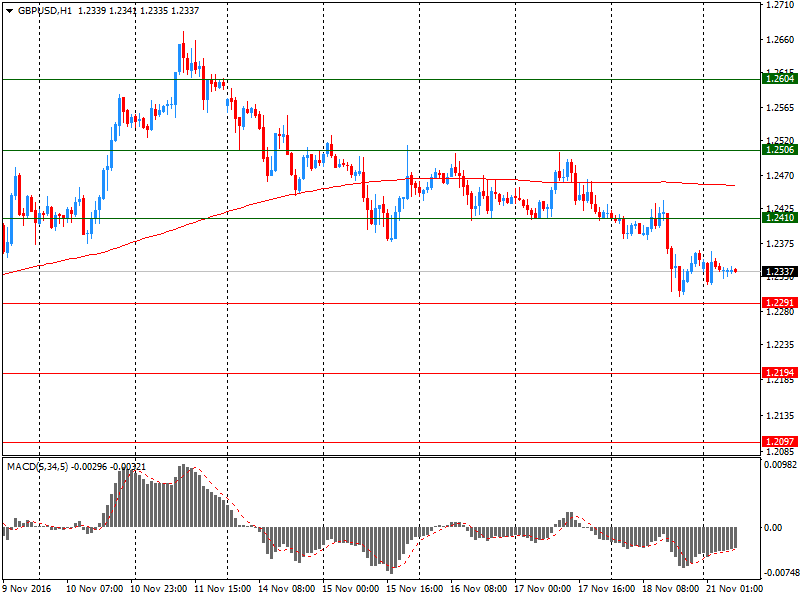Click the GBPUSD,H1 chart title

(x=45, y=11)
